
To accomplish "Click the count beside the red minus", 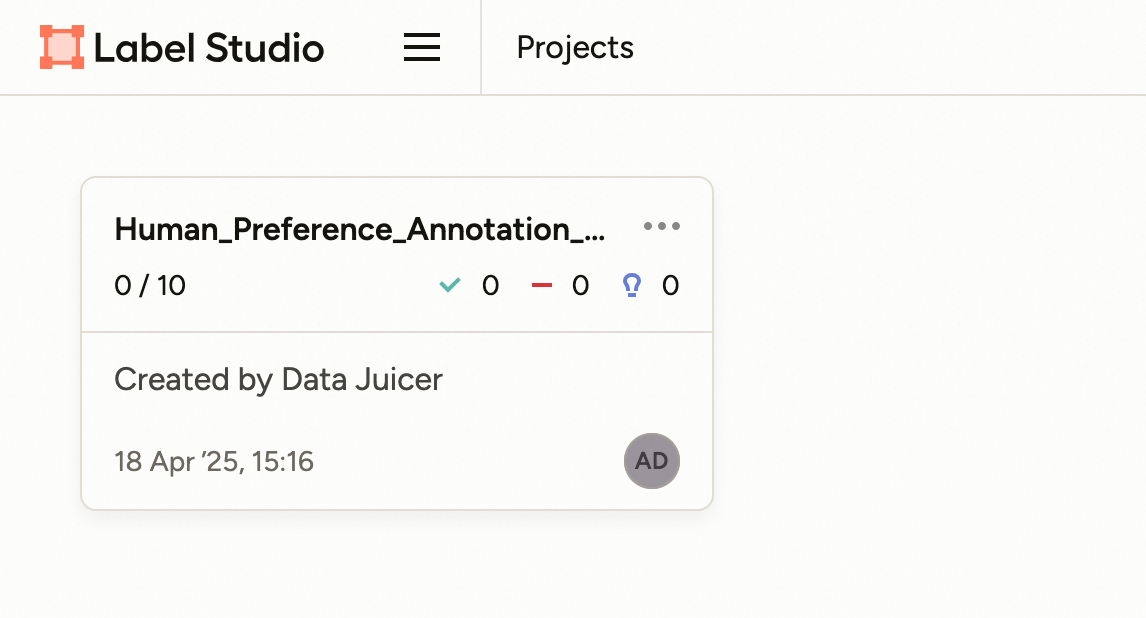I will (x=580, y=286).
